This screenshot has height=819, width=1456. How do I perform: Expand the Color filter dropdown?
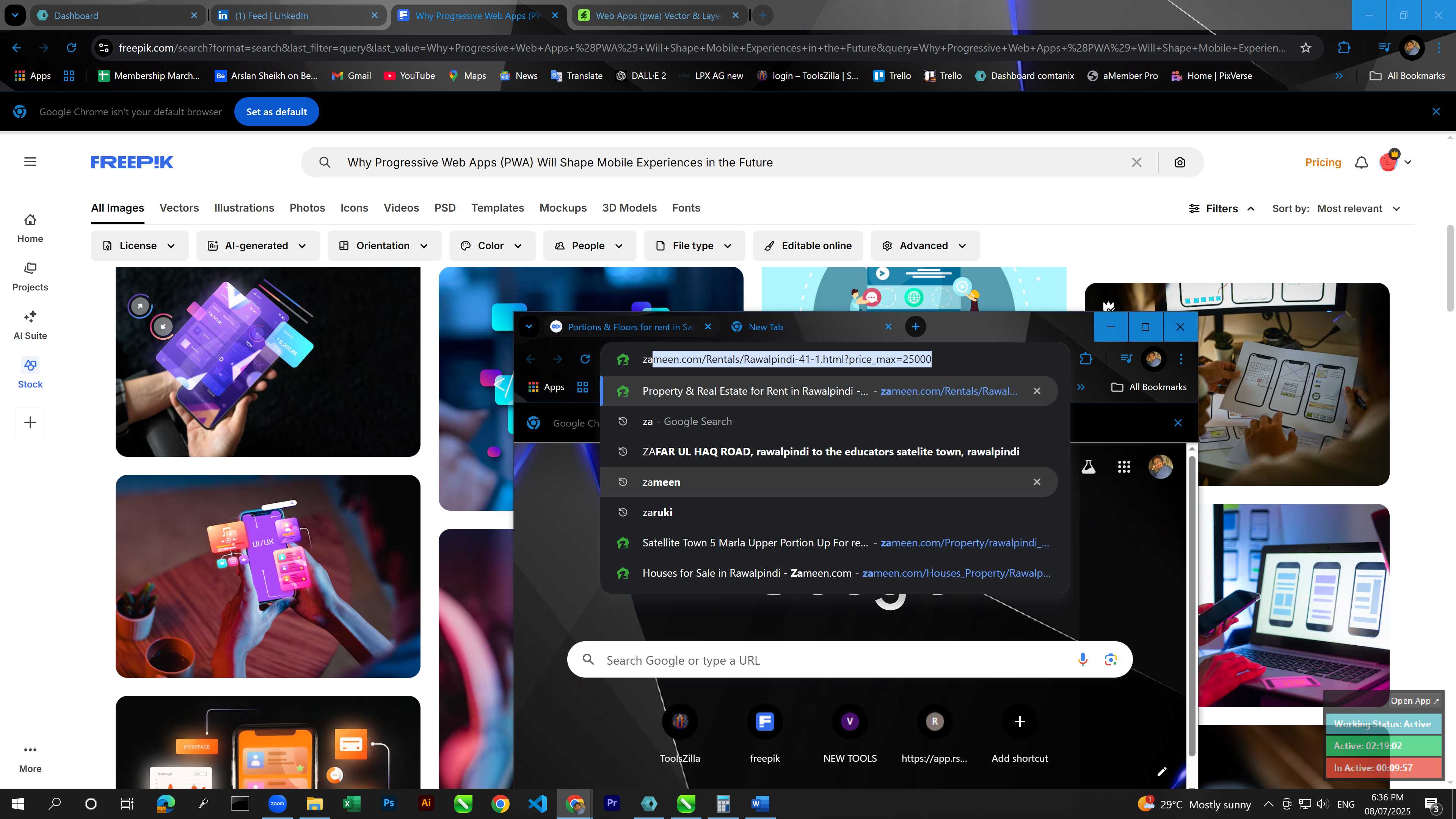click(x=492, y=245)
